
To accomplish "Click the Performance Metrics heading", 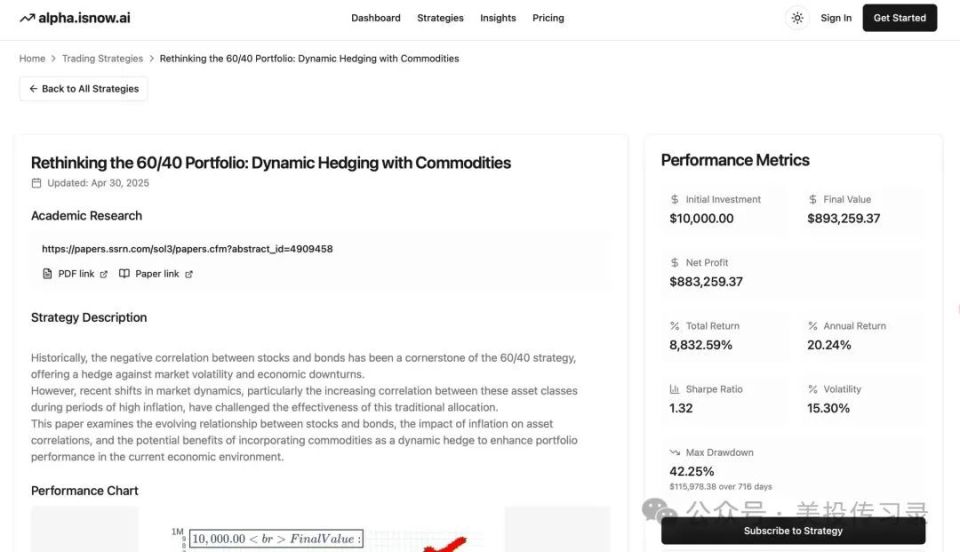I will [x=735, y=160].
